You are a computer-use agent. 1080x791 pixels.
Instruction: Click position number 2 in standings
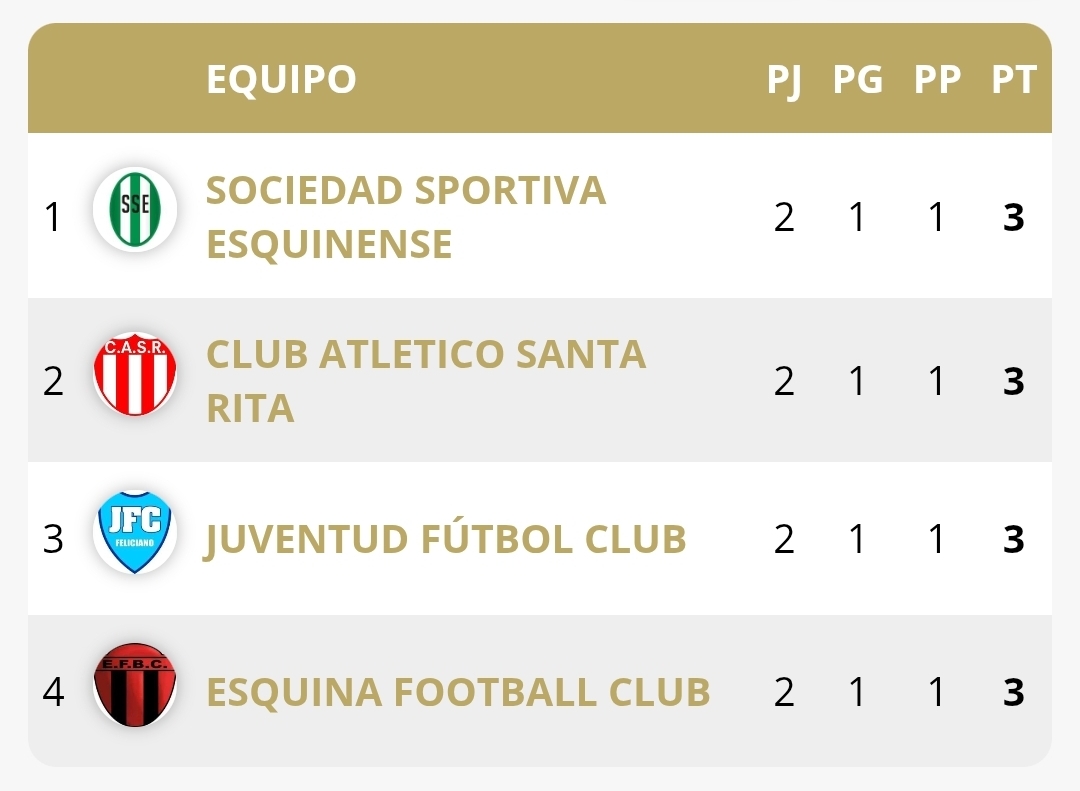[x=53, y=381]
